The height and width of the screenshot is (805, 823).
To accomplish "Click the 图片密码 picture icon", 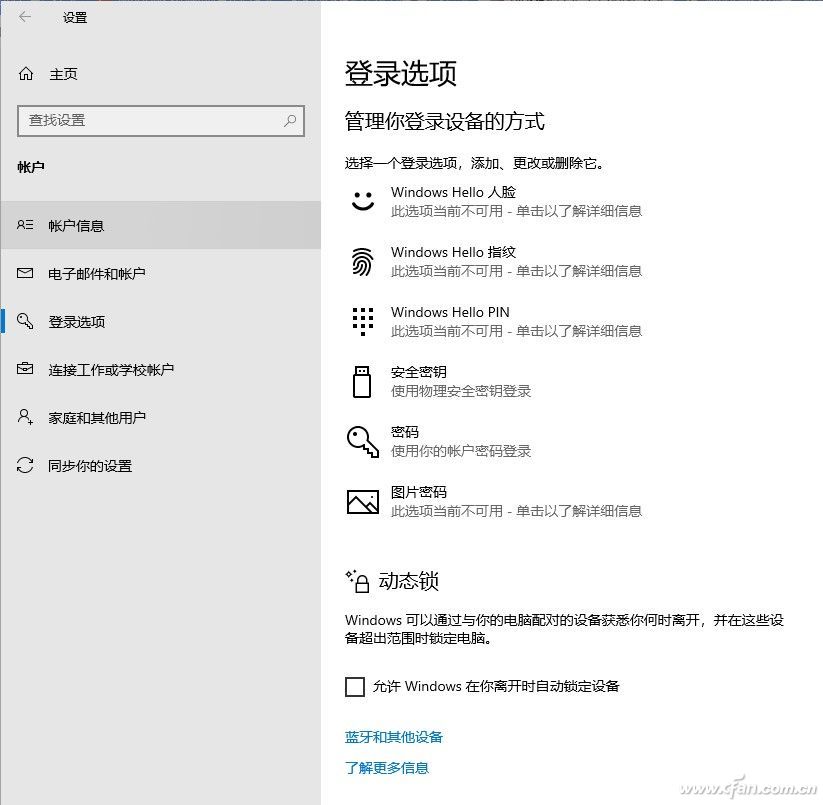I will tap(363, 501).
